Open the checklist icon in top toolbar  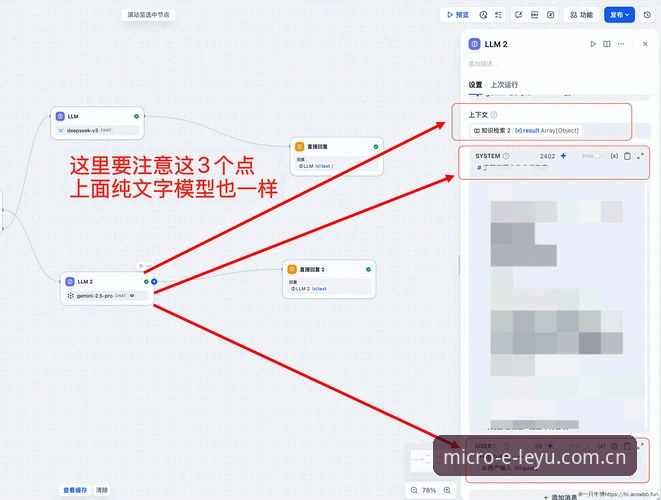coord(498,15)
